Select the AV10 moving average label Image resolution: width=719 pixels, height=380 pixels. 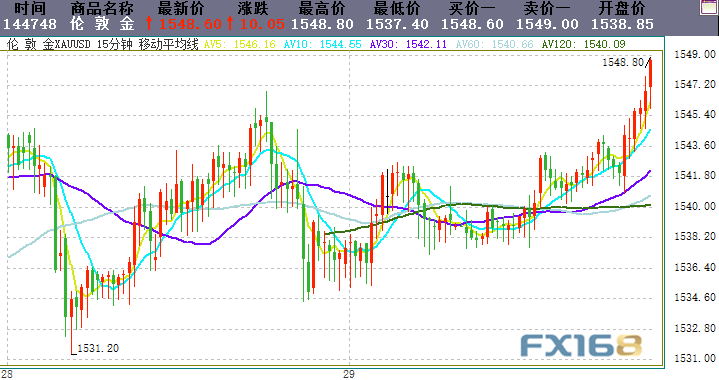(322, 44)
